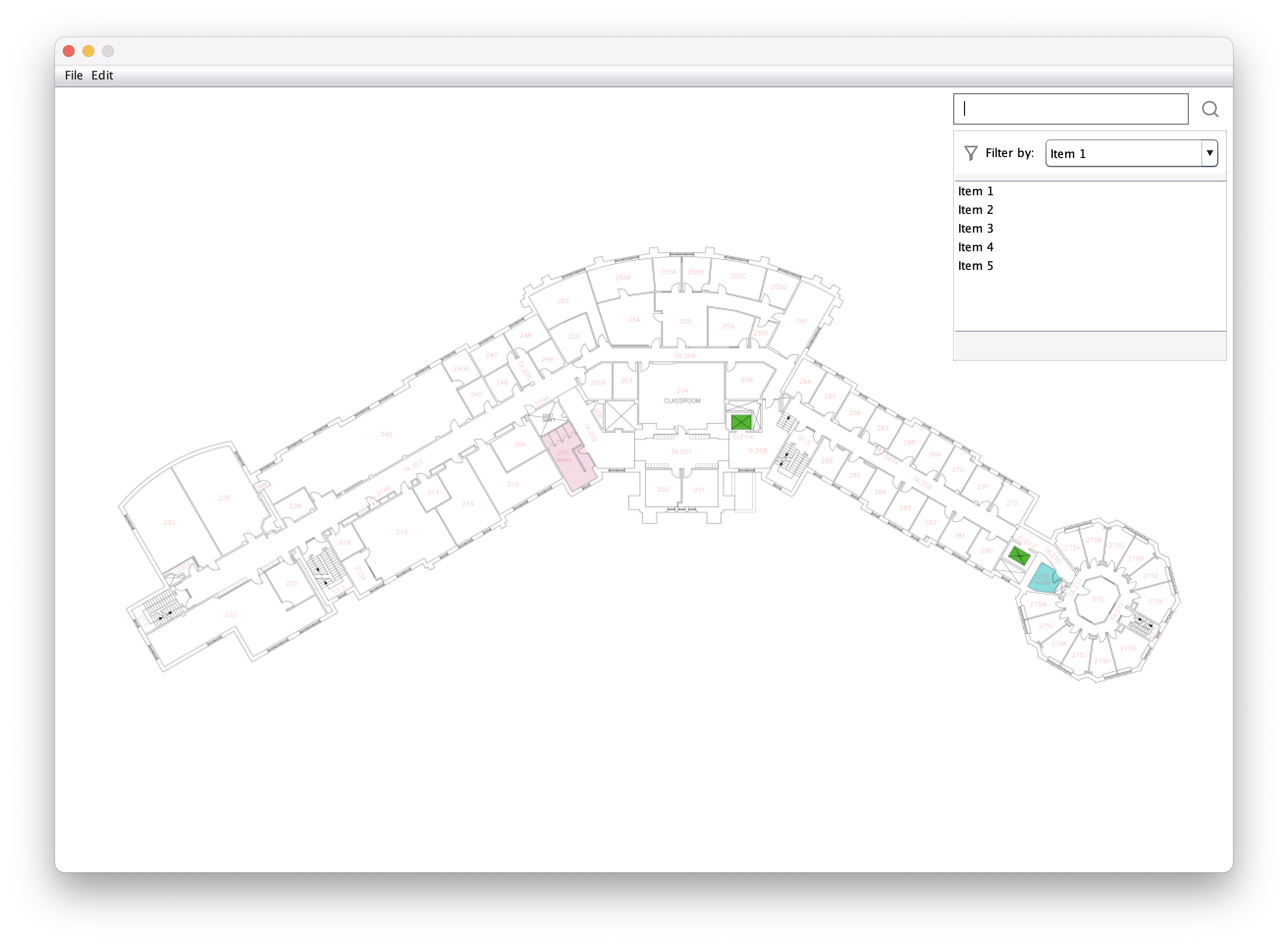
Task: Open the Filter by dropdown arrow
Action: tap(1209, 153)
